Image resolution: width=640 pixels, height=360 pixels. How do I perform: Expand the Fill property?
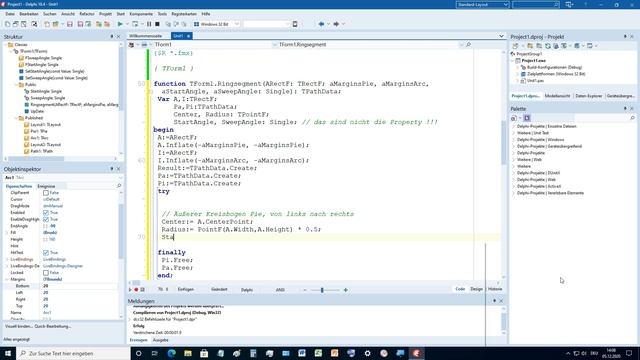[7, 233]
